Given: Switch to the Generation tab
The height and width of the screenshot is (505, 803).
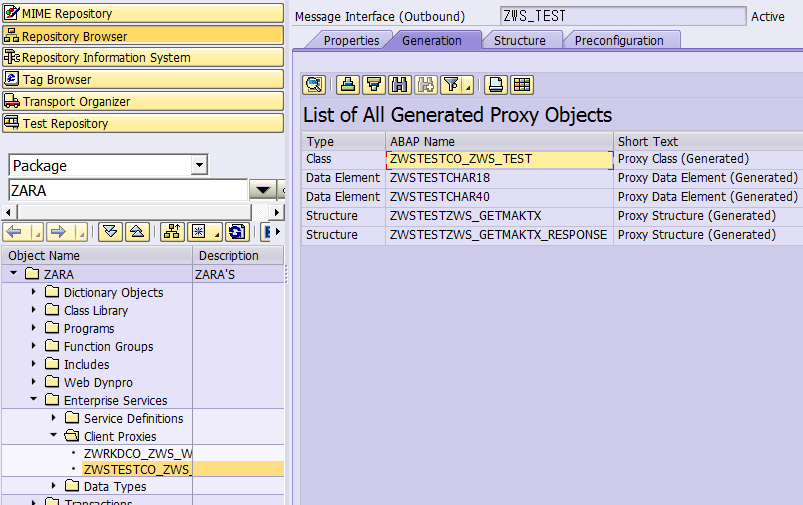Looking at the screenshot, I should pos(432,40).
